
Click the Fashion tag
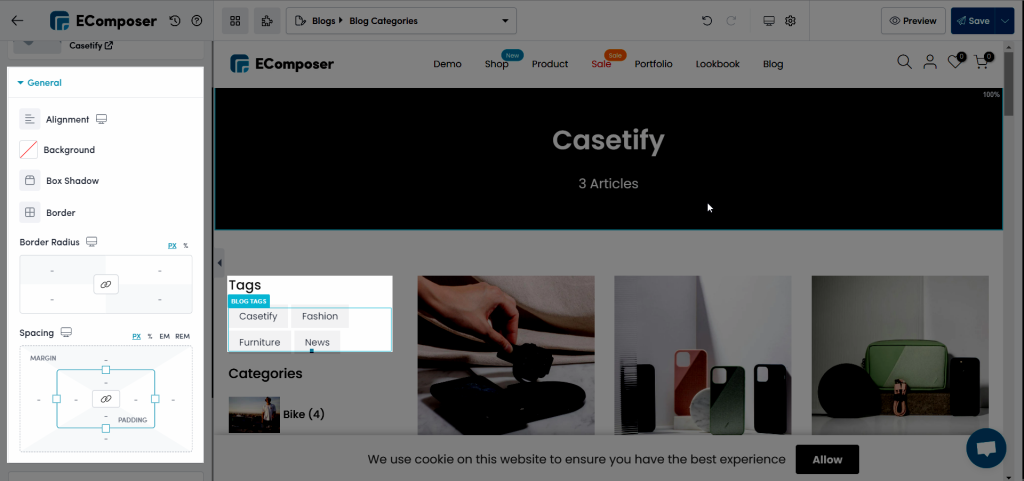[x=320, y=317]
